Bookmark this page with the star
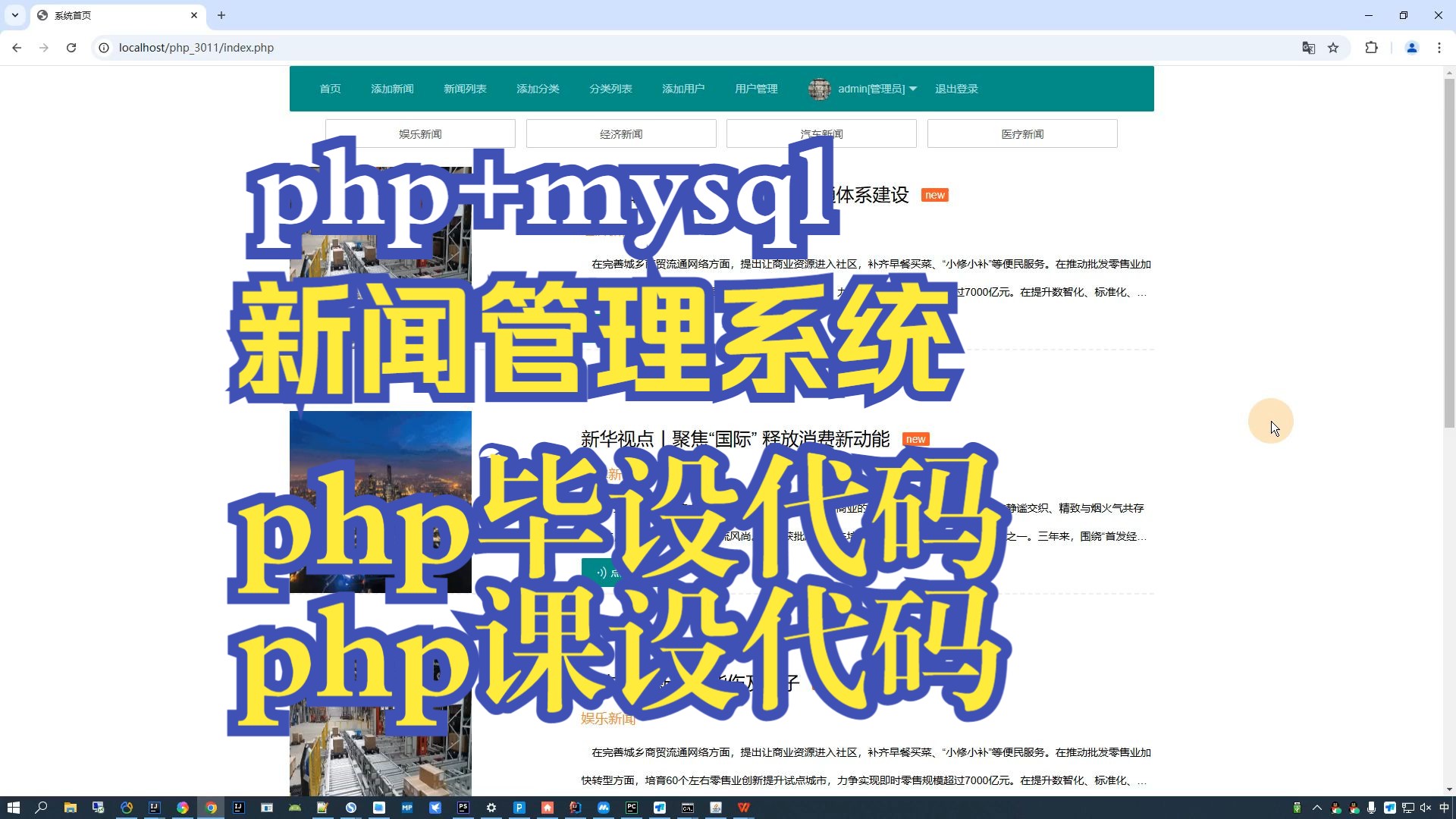 (1333, 48)
